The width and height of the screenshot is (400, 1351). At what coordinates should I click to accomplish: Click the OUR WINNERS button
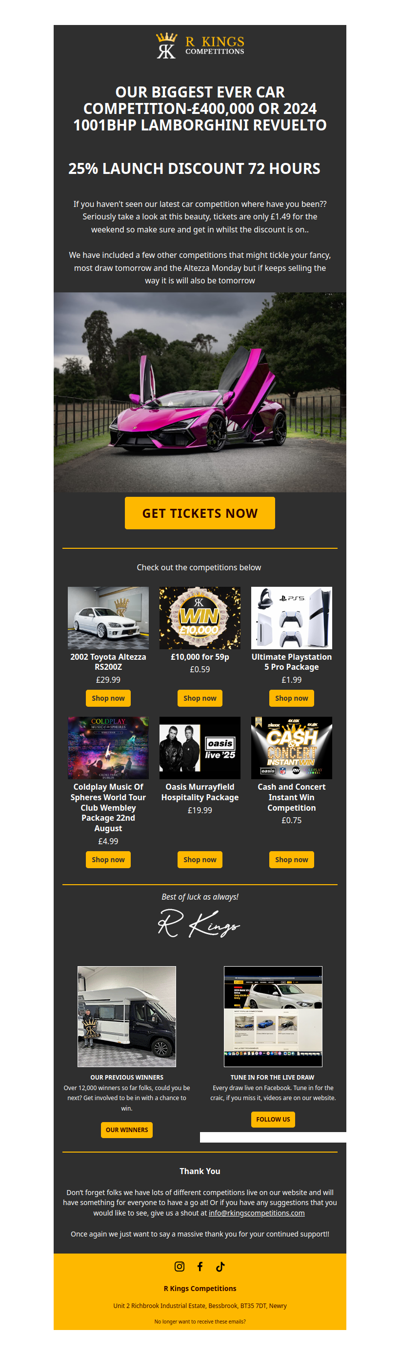coord(127,1130)
